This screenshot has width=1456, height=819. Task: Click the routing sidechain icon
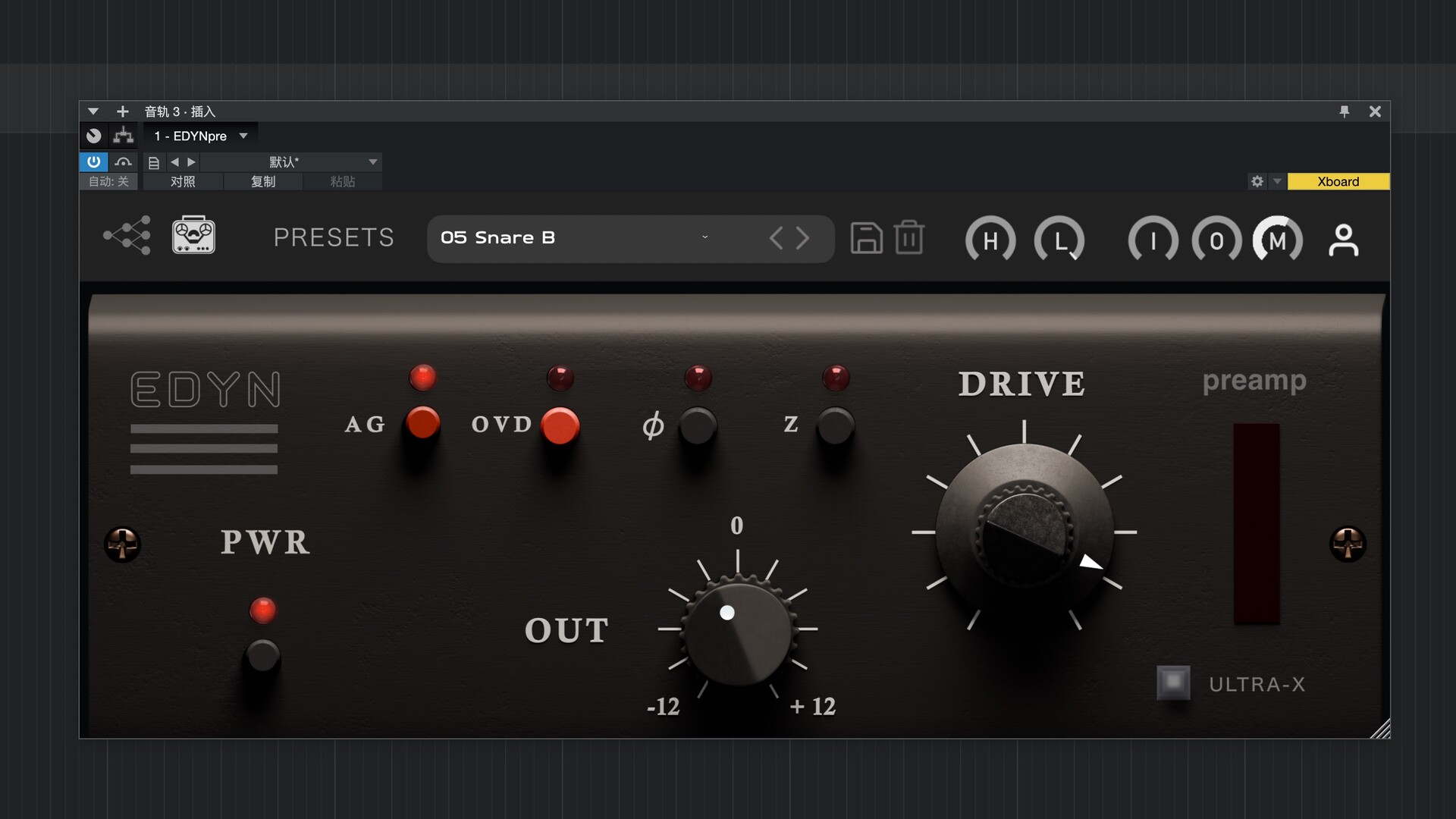[x=123, y=136]
